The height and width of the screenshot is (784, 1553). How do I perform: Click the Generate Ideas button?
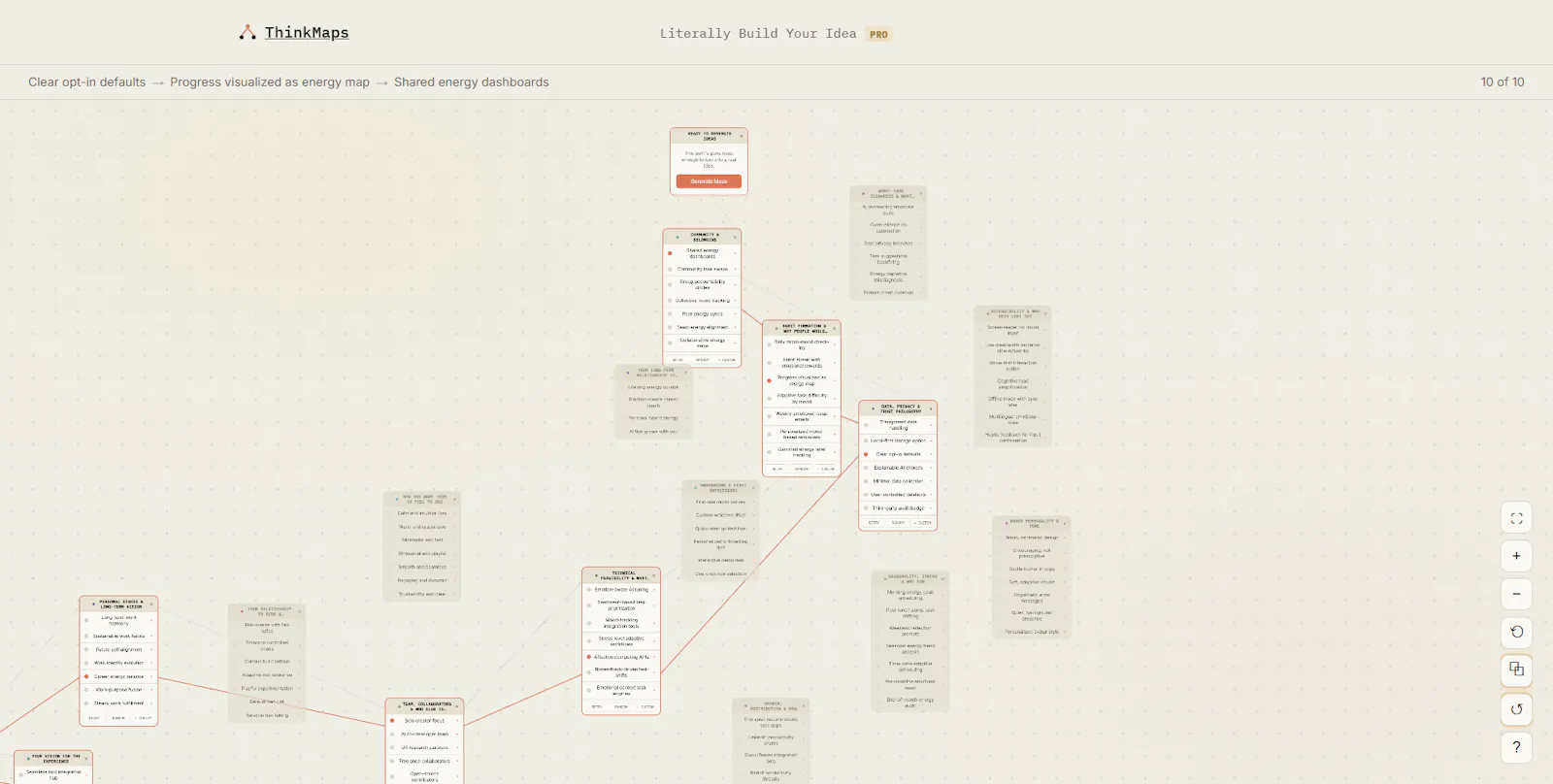coord(709,181)
